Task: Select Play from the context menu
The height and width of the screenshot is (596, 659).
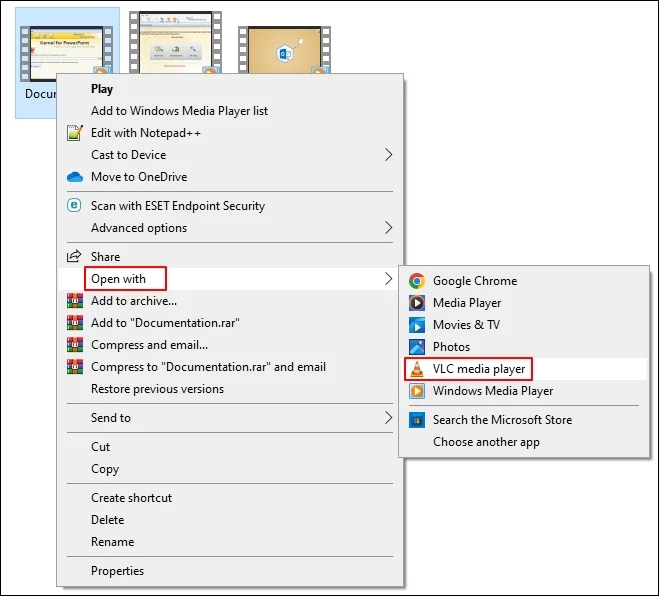Action: [x=102, y=89]
